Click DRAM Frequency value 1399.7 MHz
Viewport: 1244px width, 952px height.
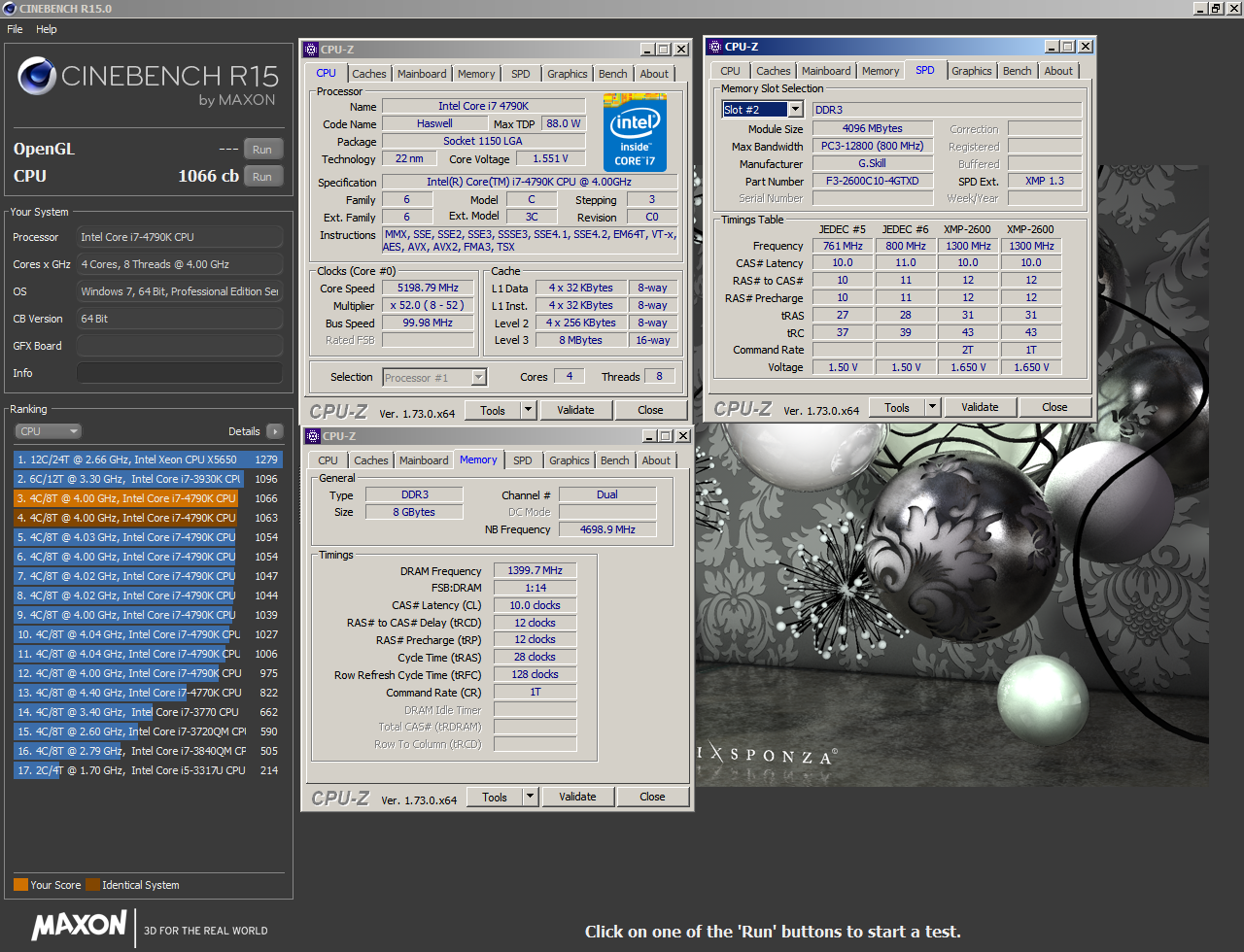(535, 571)
